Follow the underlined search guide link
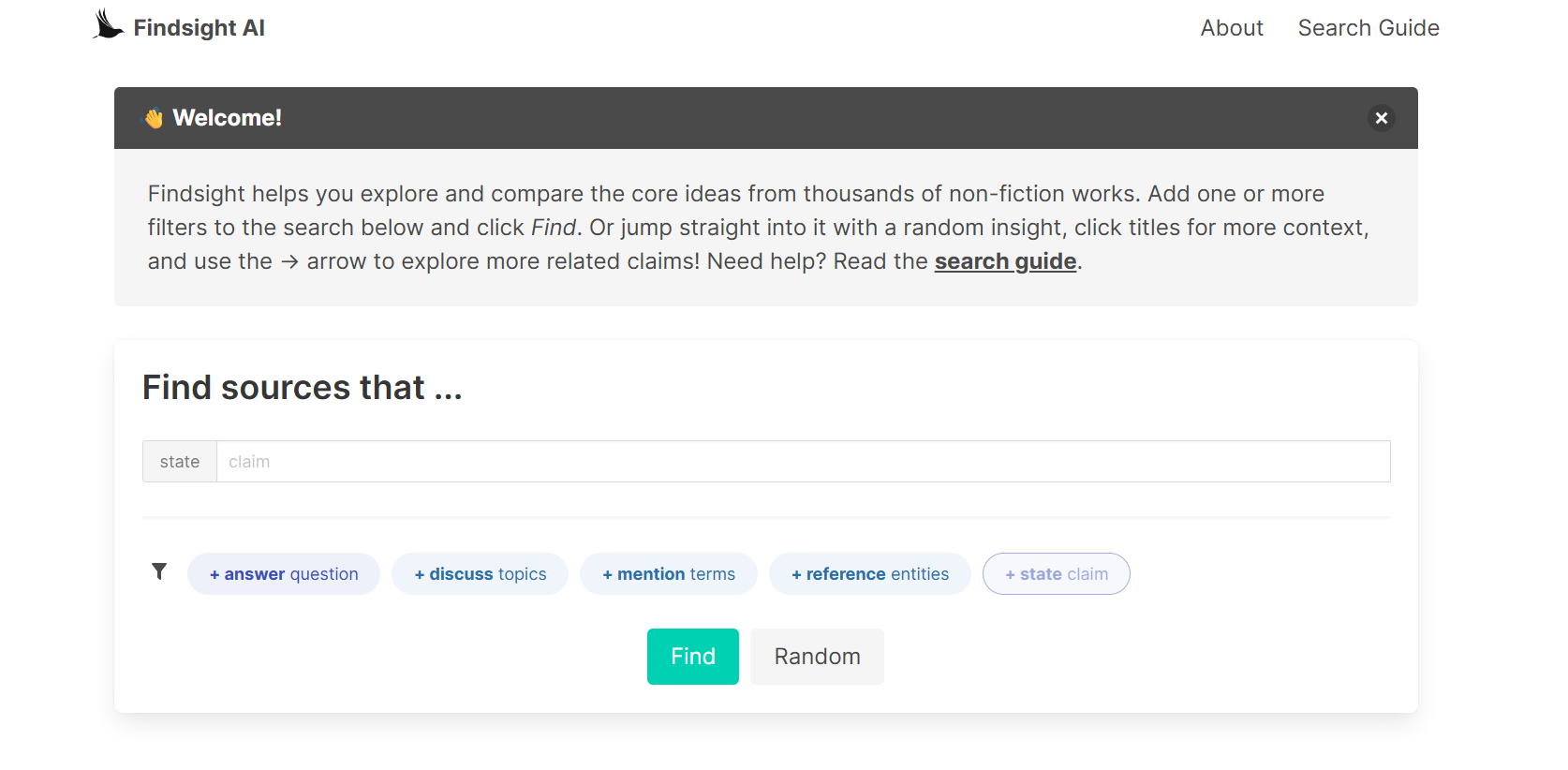Viewport: 1568px width, 770px height. click(x=1005, y=261)
